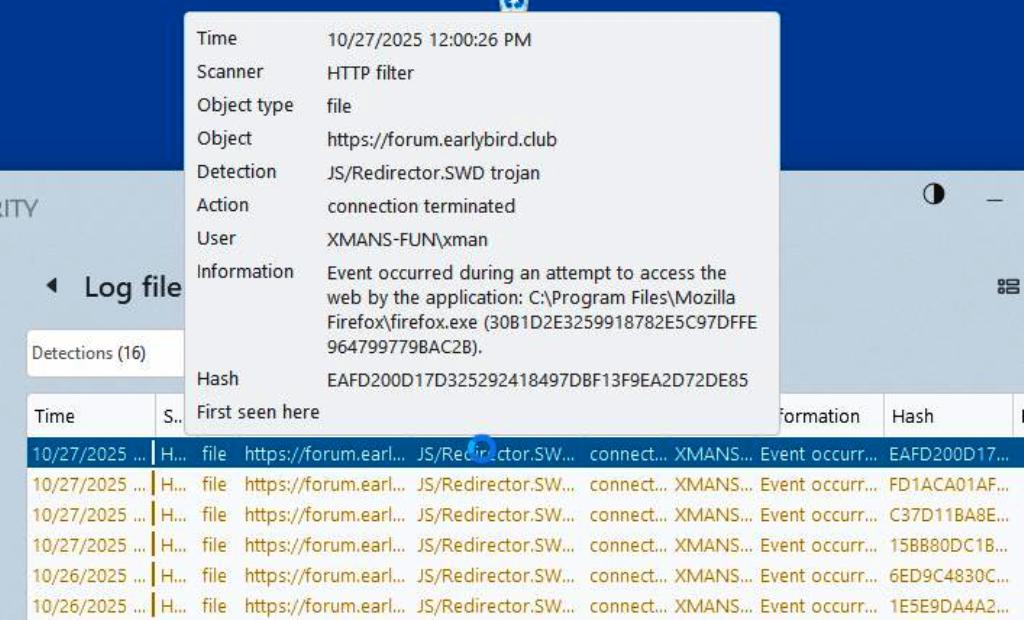Minimize the security application window
1024x620 pixels.
pos(994,199)
